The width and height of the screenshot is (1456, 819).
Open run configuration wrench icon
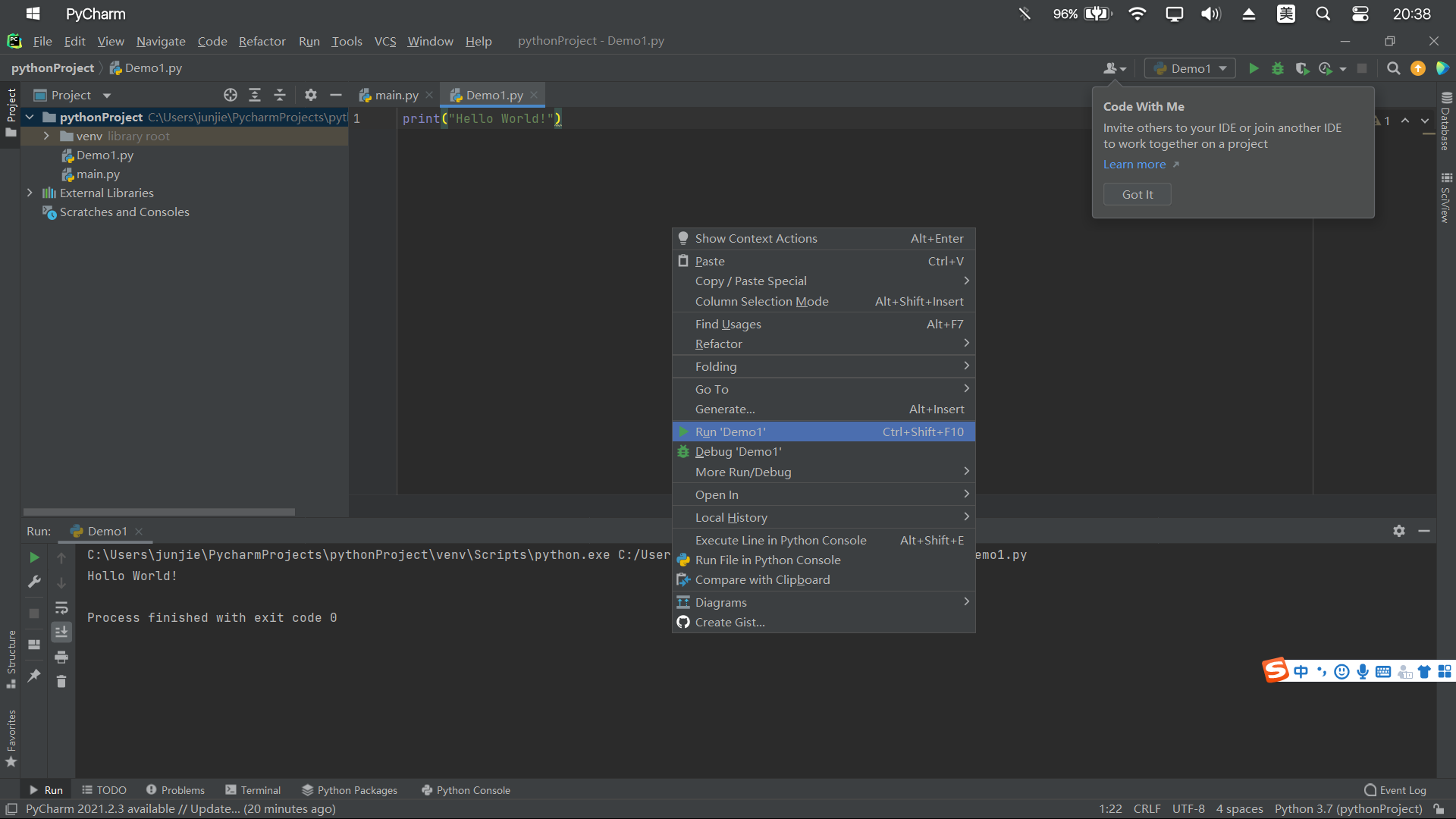pyautogui.click(x=34, y=582)
